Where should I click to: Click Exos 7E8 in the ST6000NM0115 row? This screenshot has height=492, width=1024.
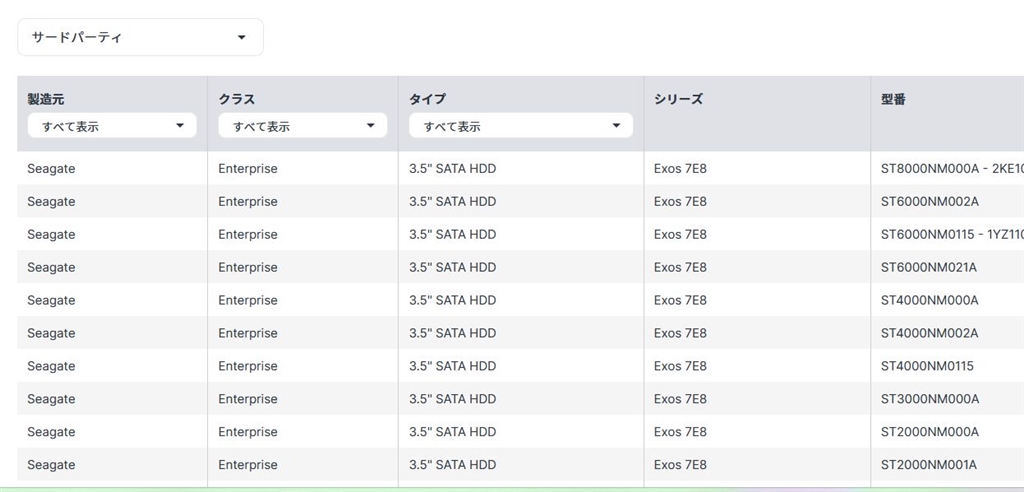coord(680,234)
